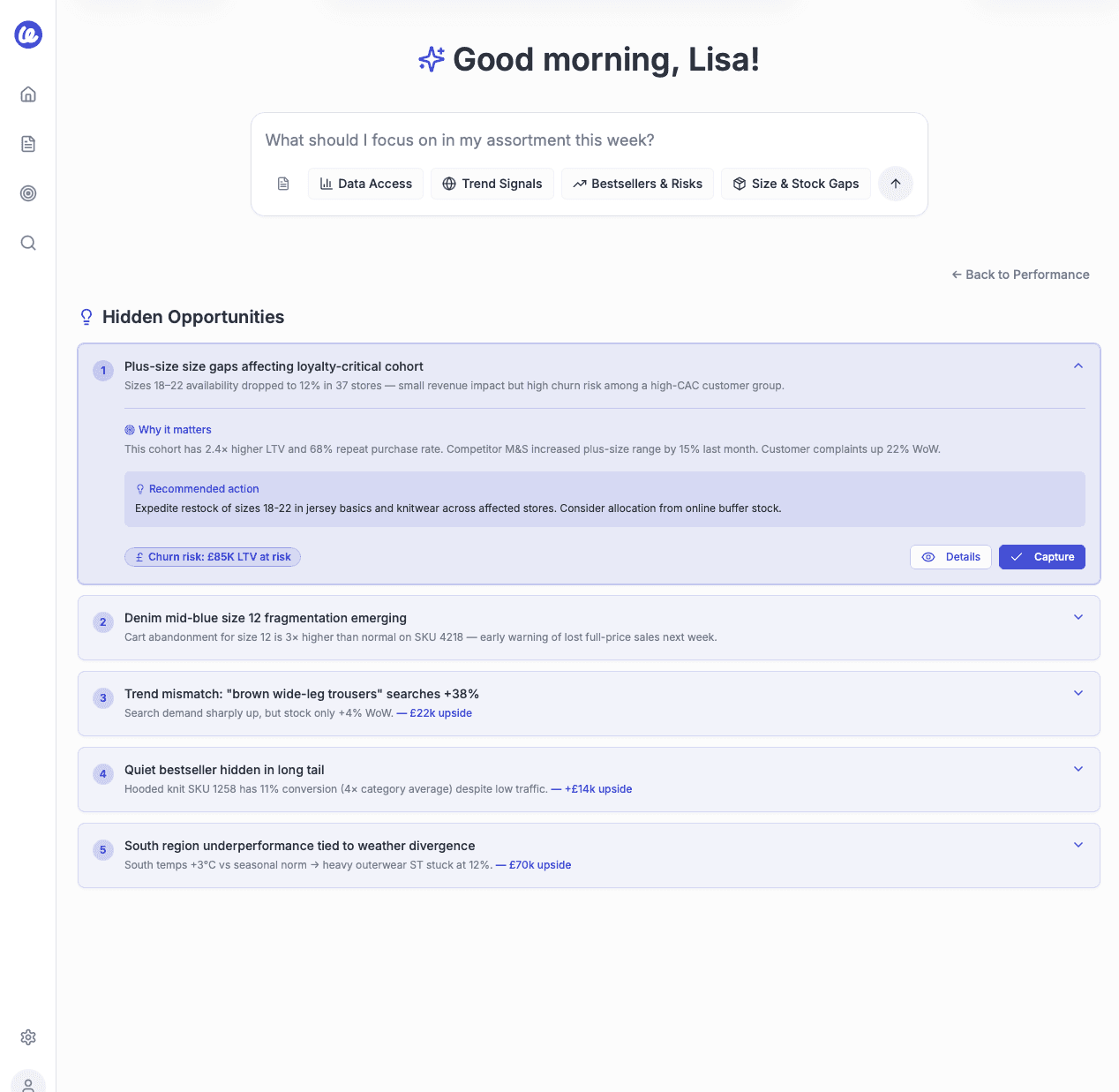
Task: Go Back to Performance
Action: pos(1020,275)
